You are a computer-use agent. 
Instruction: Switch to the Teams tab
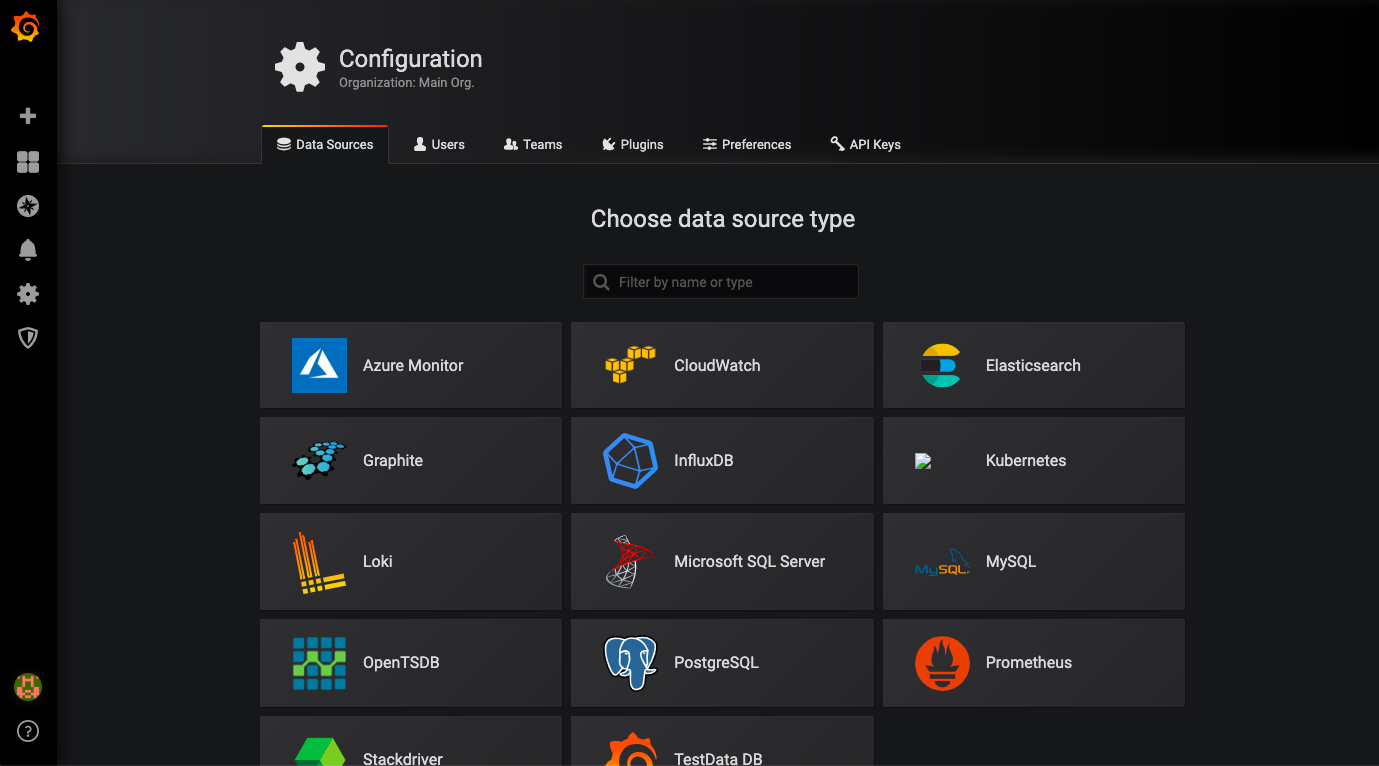click(533, 144)
